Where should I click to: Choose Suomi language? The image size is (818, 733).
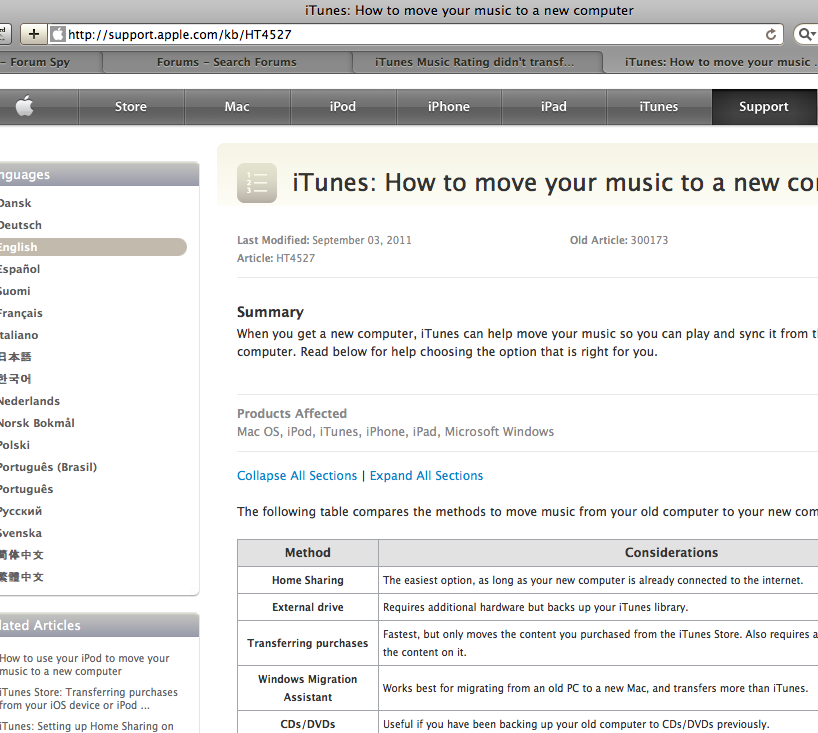tap(15, 291)
